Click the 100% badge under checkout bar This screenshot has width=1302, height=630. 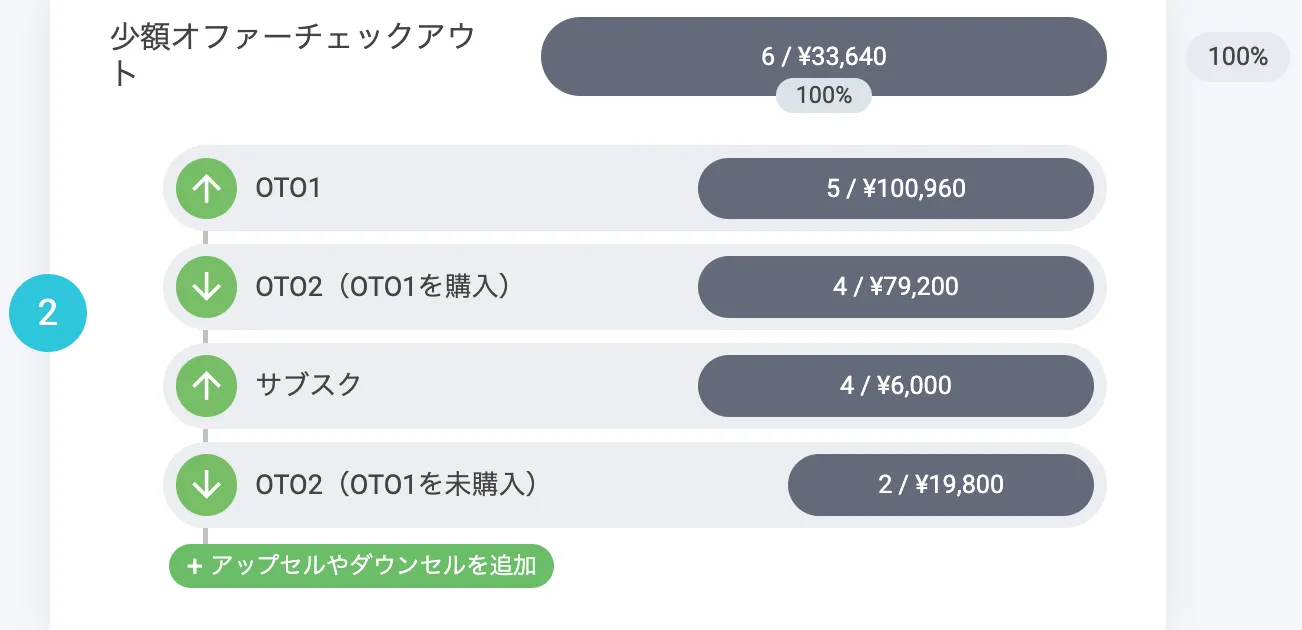[823, 97]
